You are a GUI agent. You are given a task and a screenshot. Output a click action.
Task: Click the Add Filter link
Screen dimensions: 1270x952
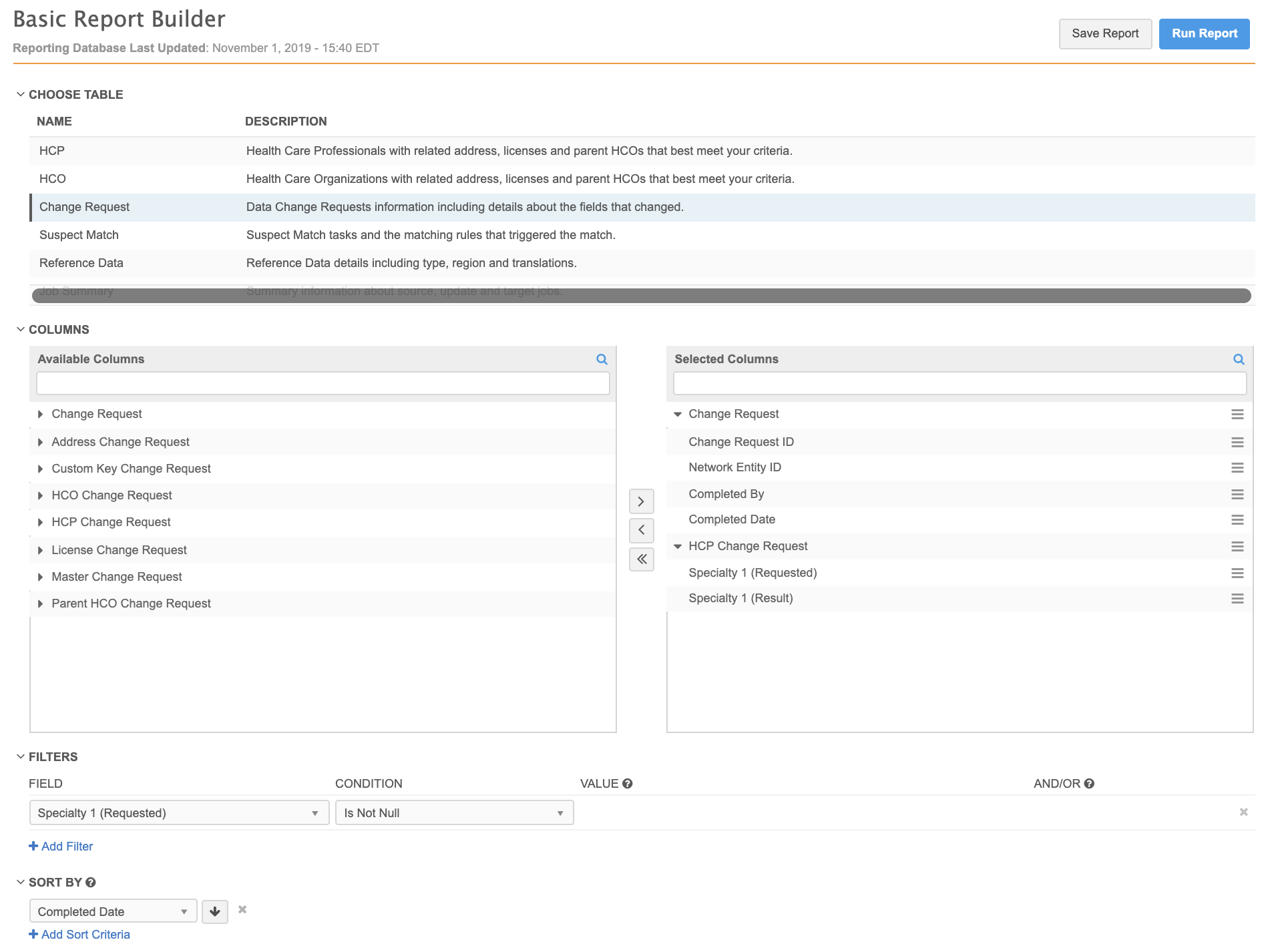tap(61, 847)
